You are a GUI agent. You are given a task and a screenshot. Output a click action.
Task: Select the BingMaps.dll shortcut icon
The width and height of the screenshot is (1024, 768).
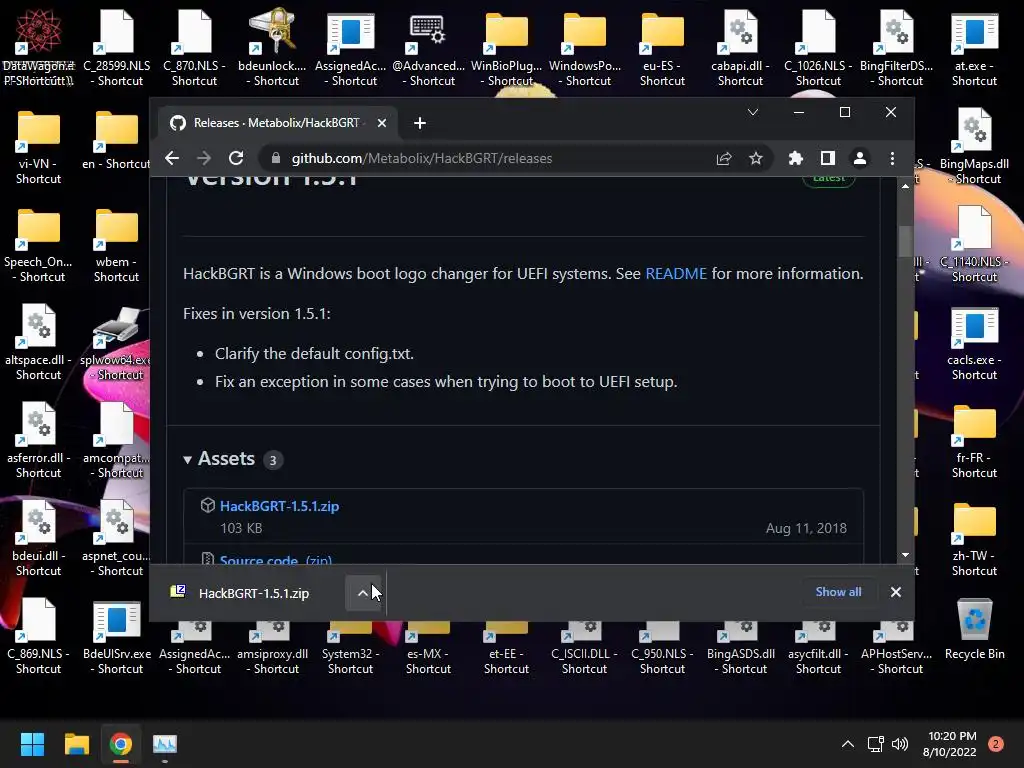point(974,146)
